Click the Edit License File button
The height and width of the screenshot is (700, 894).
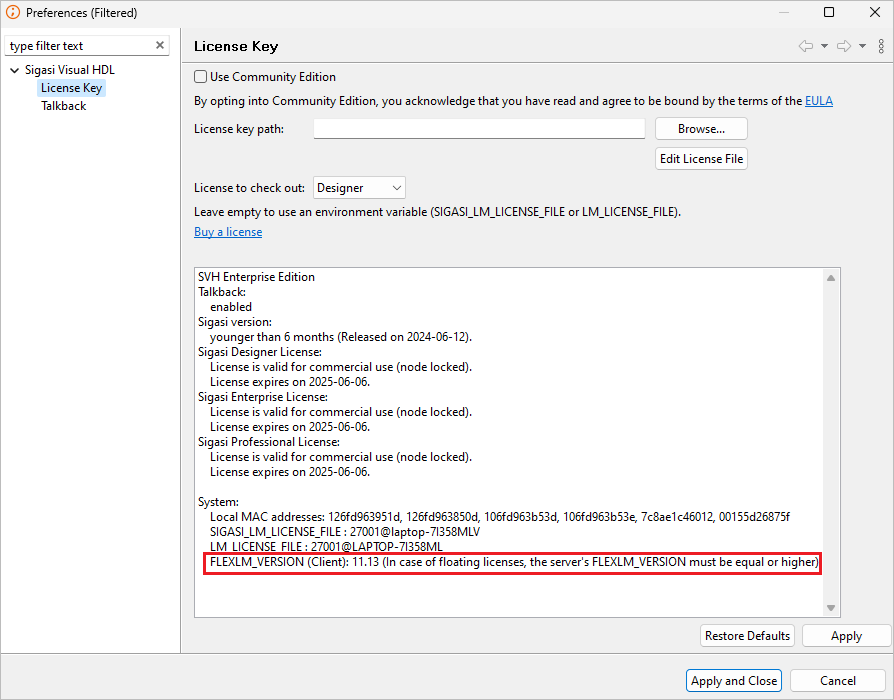tap(701, 158)
